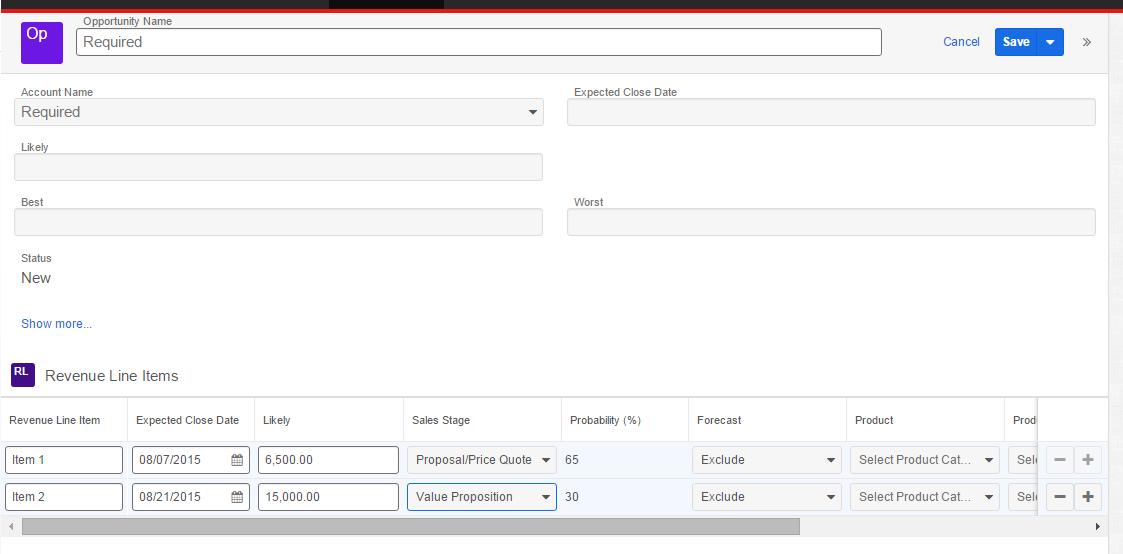Open calendar picker for Item 2 close date
The height and width of the screenshot is (554, 1123).
tap(237, 497)
